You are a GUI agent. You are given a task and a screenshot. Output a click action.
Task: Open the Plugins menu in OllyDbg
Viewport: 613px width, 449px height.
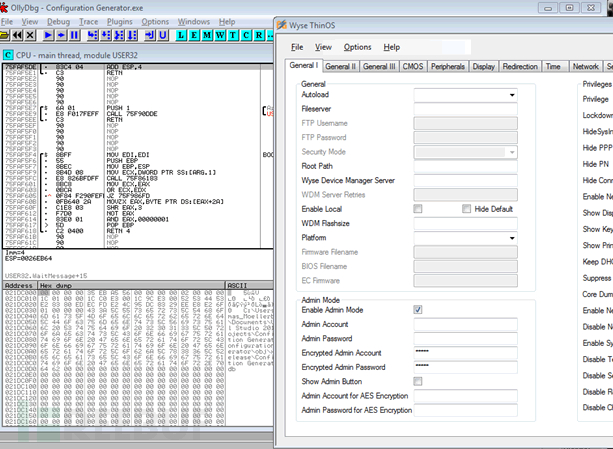(119, 21)
